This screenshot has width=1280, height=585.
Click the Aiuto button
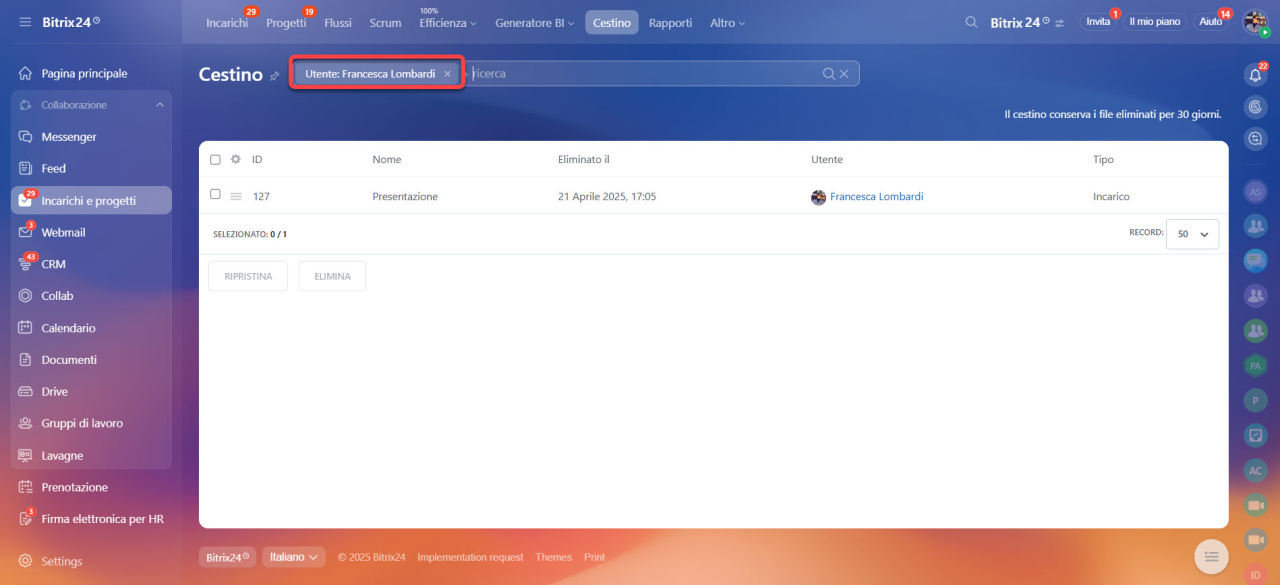coord(1210,22)
